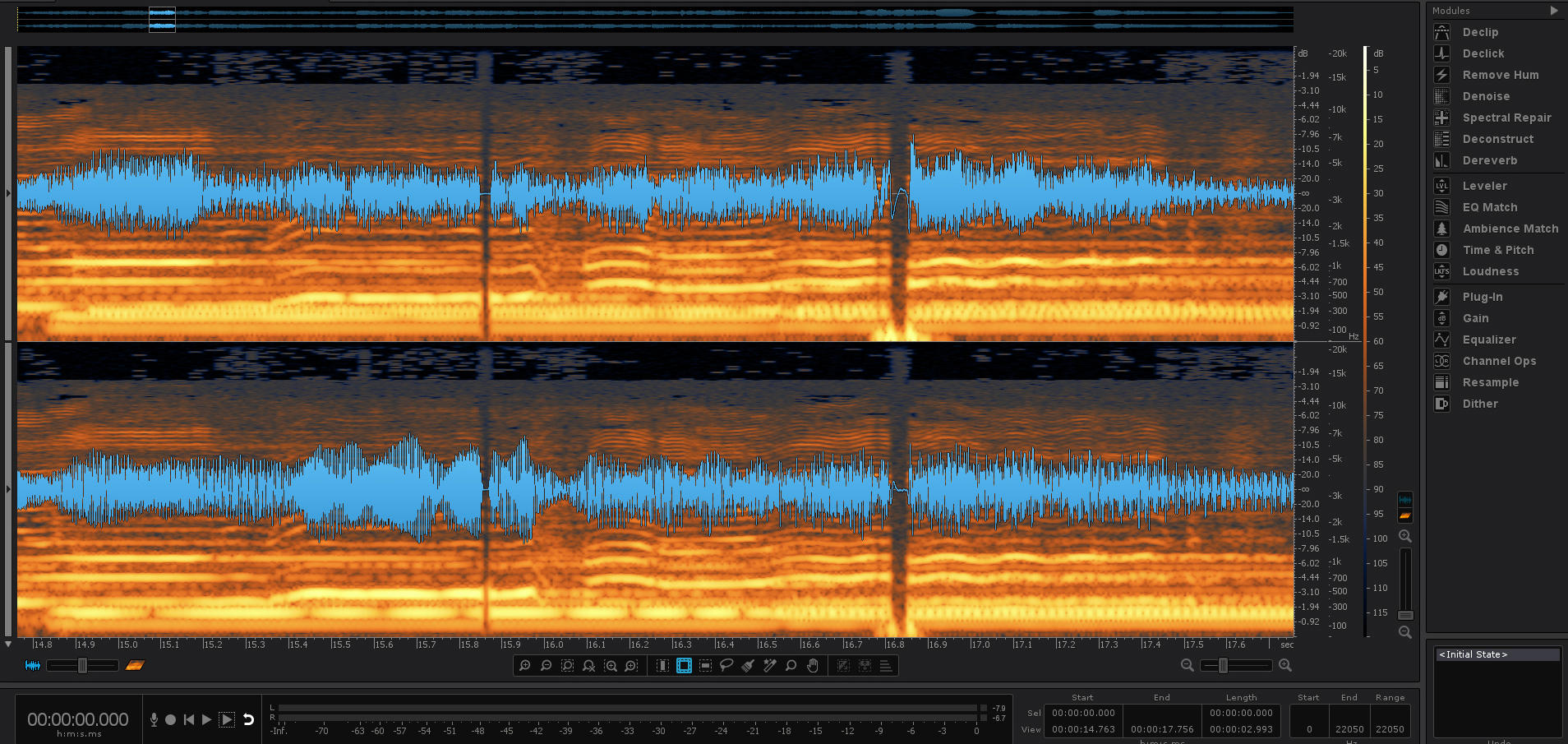Select the magic wand tool

pos(769,666)
